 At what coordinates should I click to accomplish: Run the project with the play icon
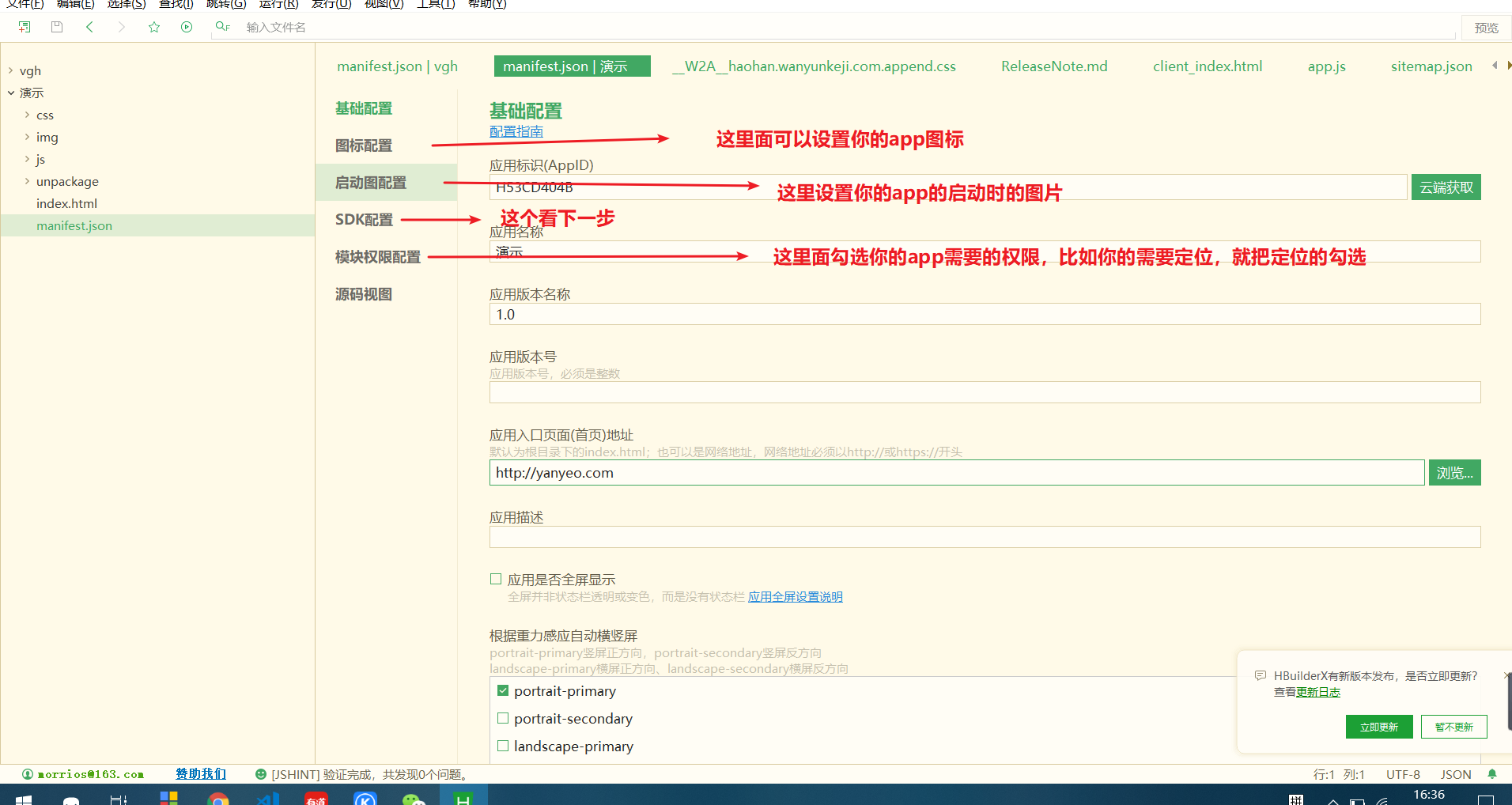(187, 26)
